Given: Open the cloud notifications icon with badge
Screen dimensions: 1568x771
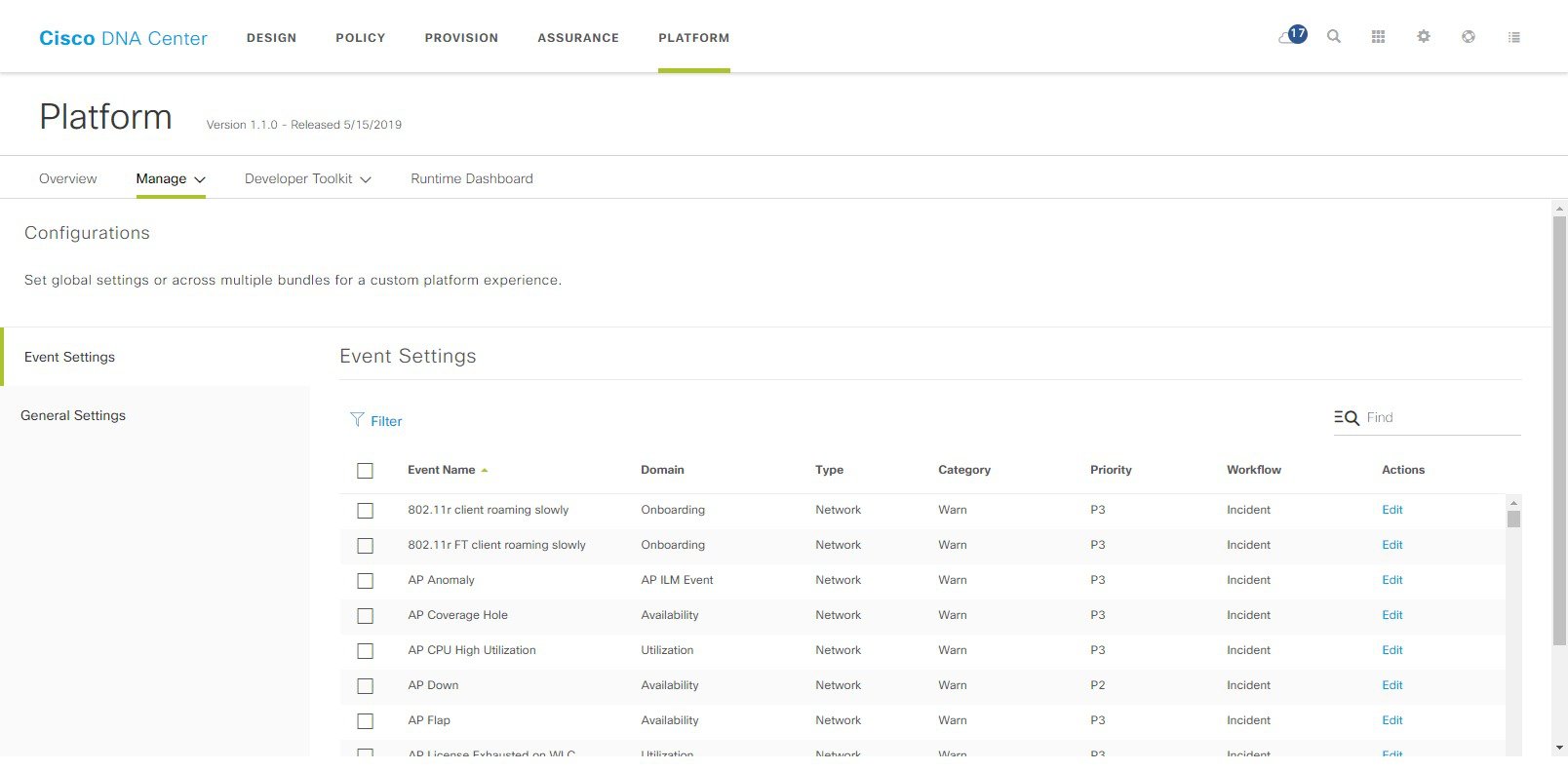Looking at the screenshot, I should (1292, 36).
